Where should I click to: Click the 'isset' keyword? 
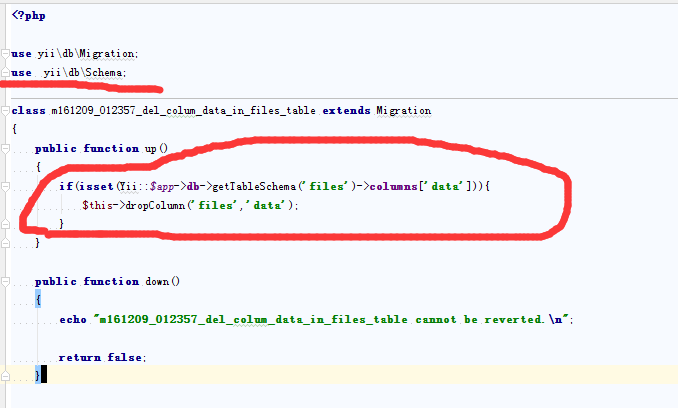(96, 187)
